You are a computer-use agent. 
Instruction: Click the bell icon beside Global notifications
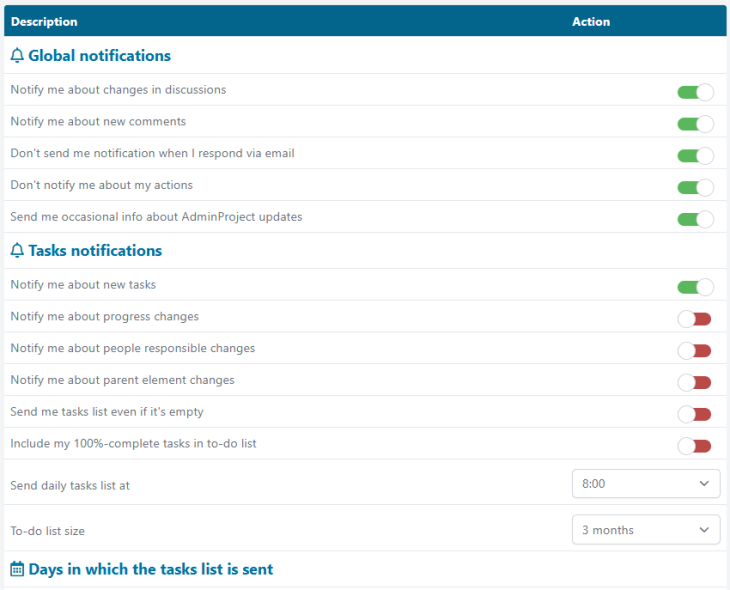pyautogui.click(x=17, y=55)
